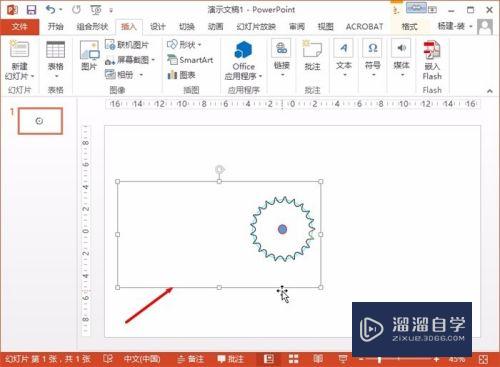Open the 文本 (Text) group button
Screen dimensions: 500x367
344,57
